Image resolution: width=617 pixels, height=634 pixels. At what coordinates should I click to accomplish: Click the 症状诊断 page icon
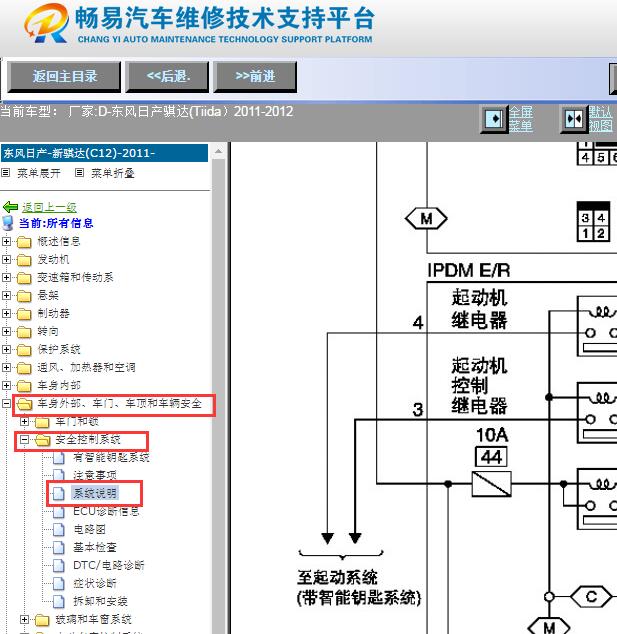(x=59, y=583)
